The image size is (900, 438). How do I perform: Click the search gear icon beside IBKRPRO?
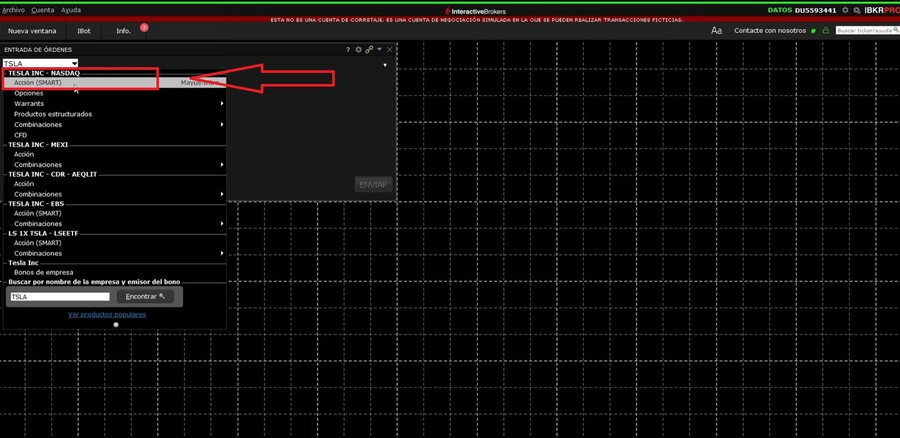click(856, 10)
